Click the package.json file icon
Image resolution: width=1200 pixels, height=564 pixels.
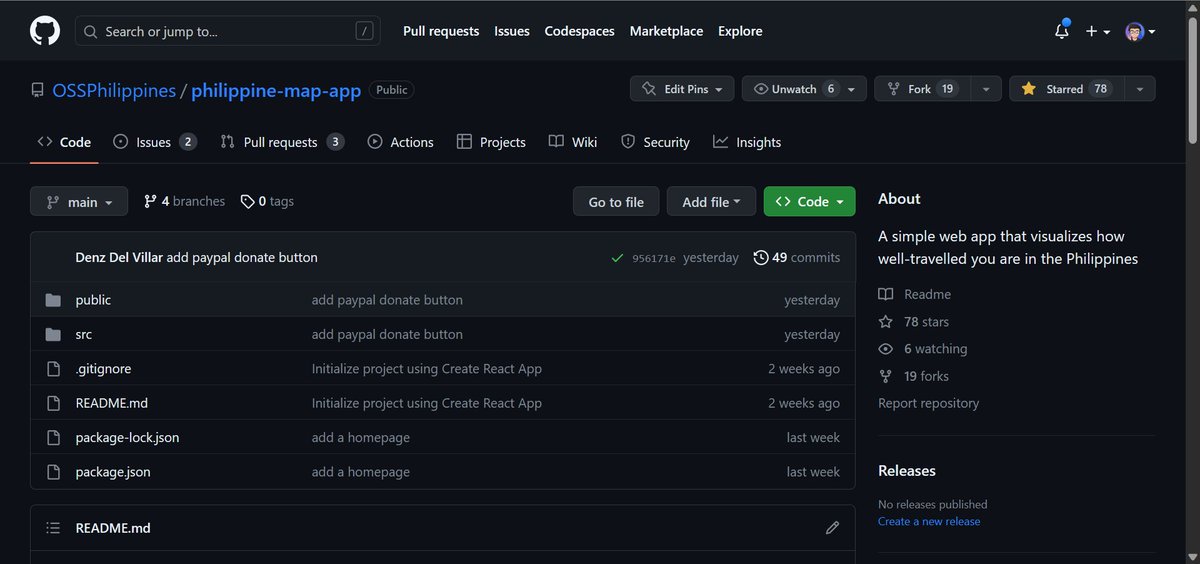54,471
